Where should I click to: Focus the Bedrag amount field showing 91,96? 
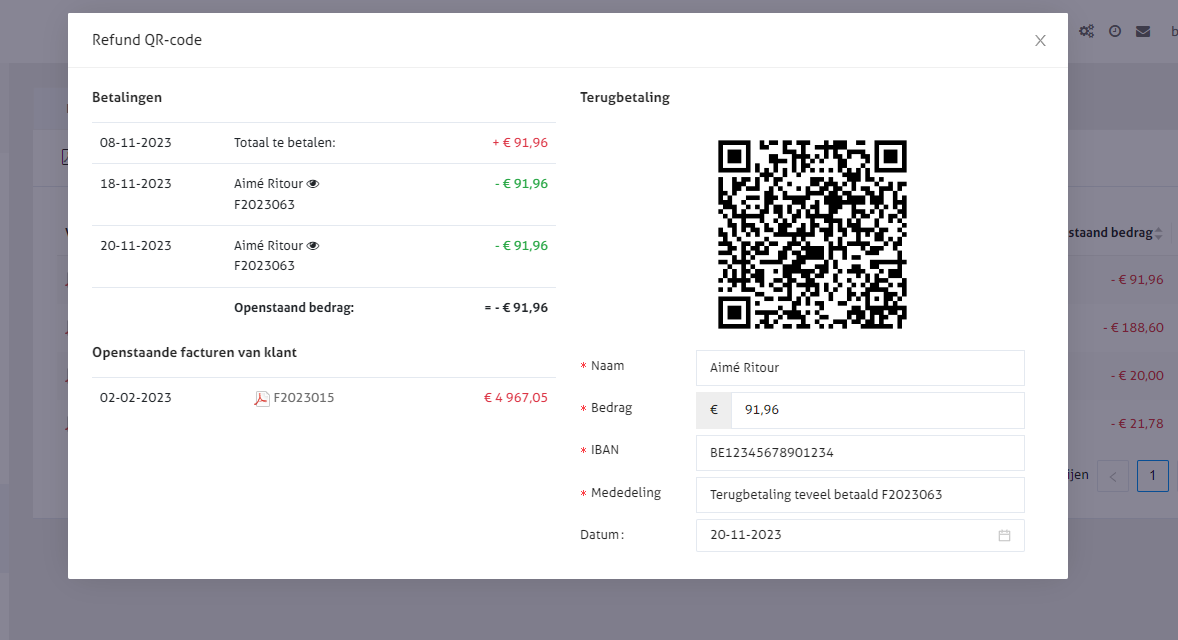(876, 410)
